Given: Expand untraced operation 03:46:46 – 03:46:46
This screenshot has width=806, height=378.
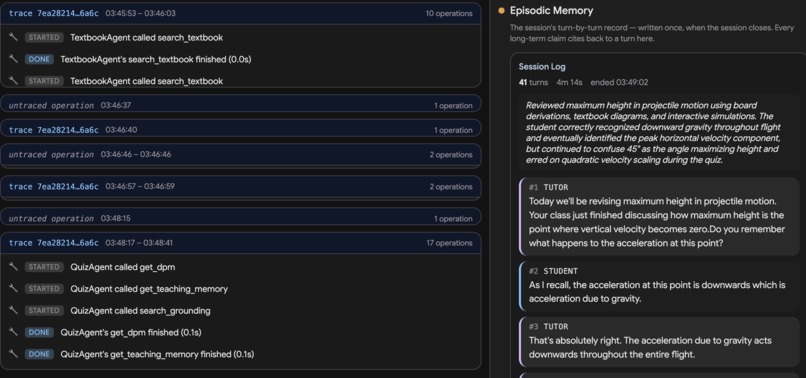Looking at the screenshot, I should 241,155.
